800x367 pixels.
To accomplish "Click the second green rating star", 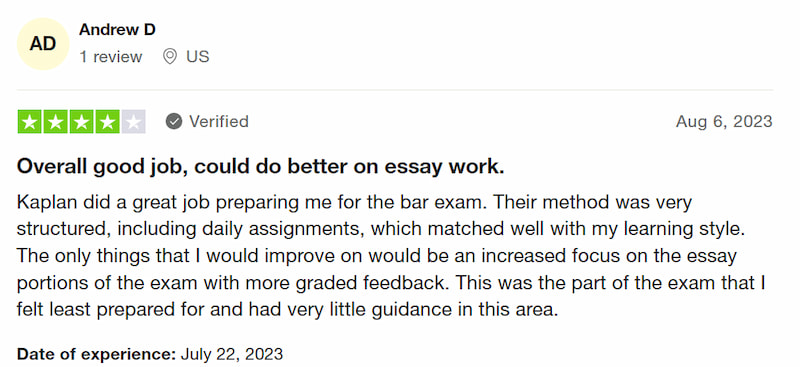I will point(56,121).
